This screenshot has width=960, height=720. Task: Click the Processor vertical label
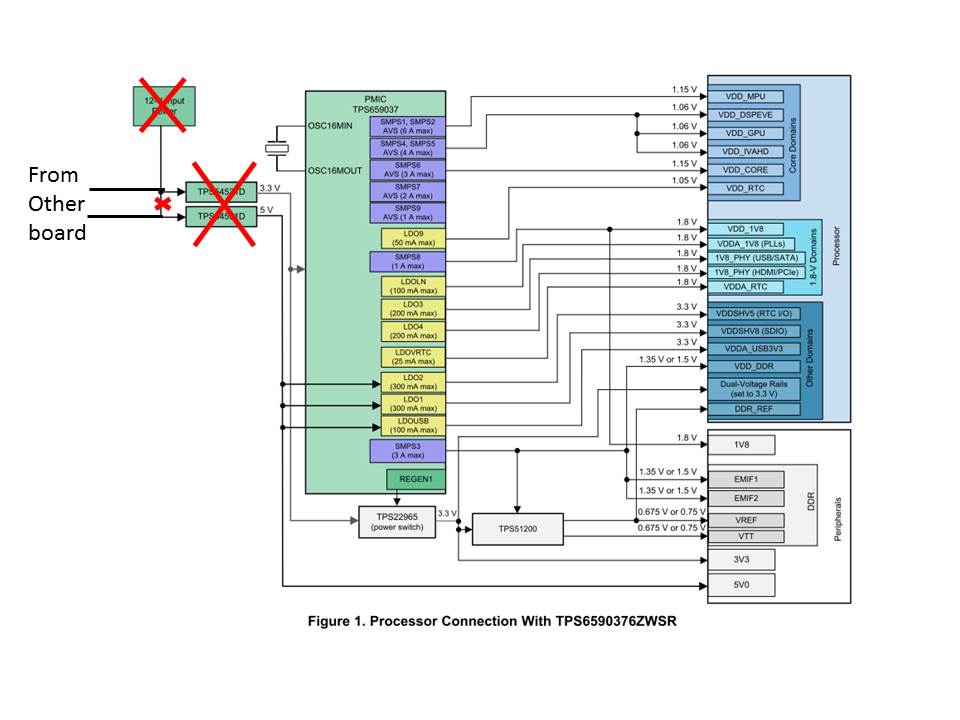836,246
